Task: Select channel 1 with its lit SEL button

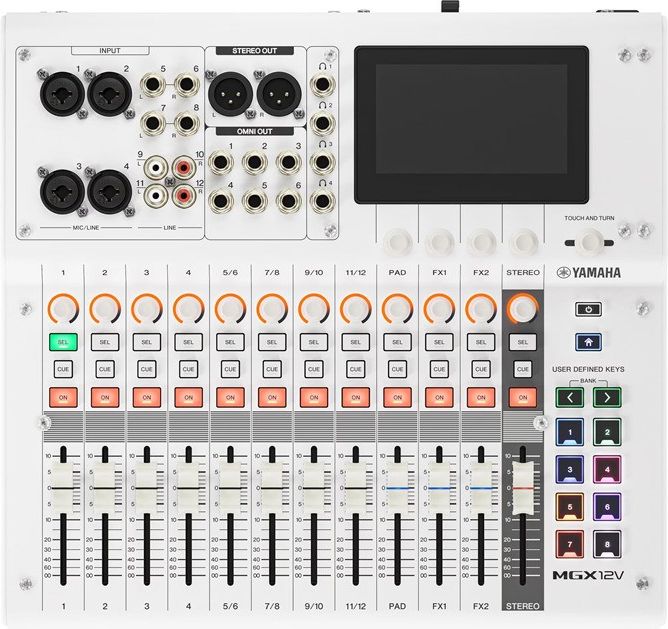Action: coord(62,342)
